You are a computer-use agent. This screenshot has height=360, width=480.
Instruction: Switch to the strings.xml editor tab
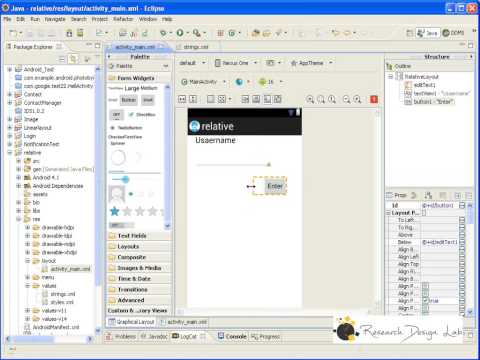(196, 47)
